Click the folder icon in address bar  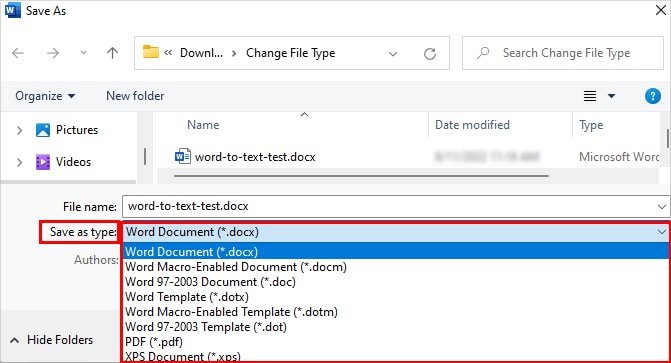click(151, 52)
